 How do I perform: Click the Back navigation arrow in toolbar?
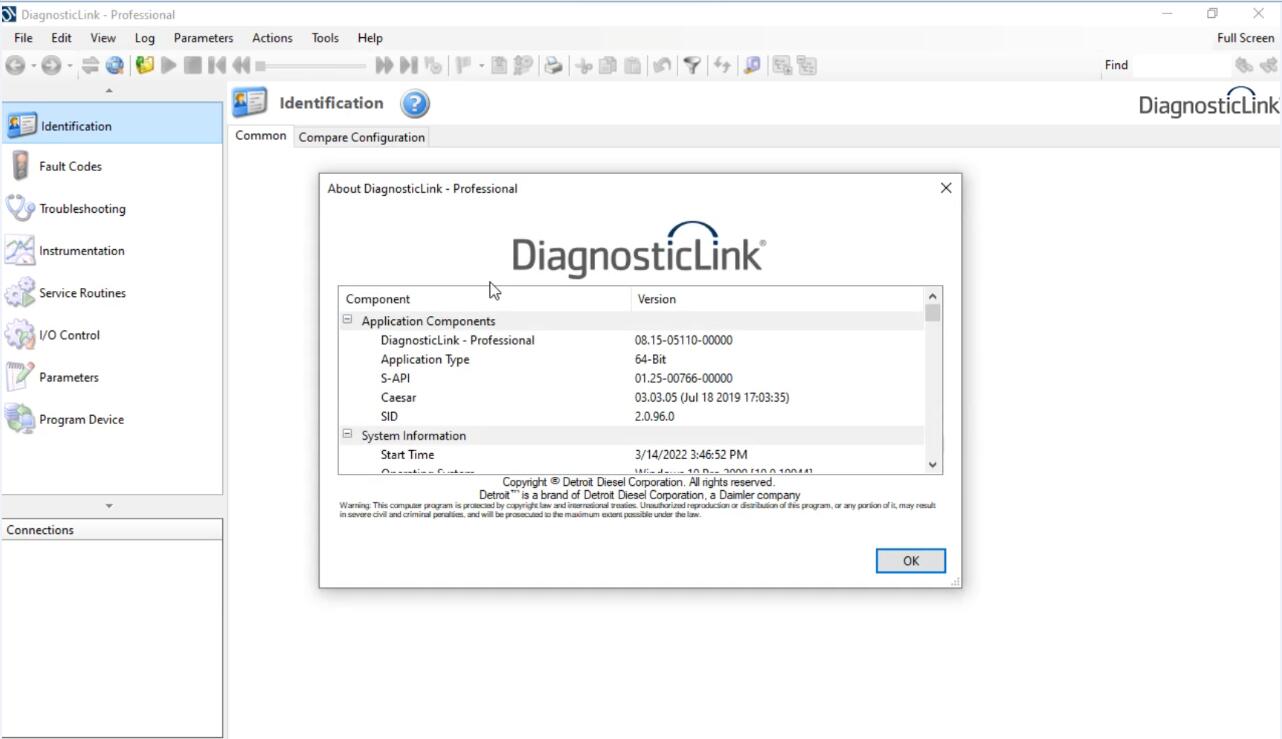coord(15,65)
